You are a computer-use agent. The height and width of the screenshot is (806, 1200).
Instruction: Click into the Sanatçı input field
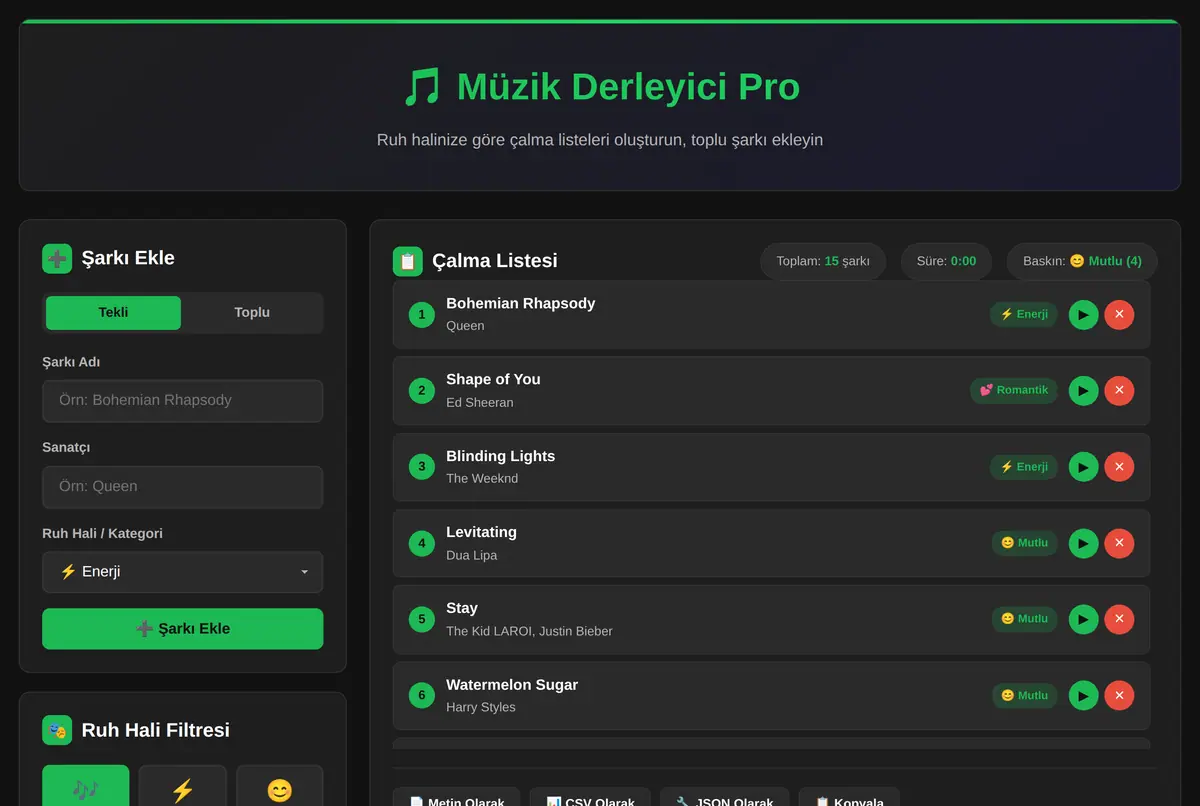pyautogui.click(x=182, y=487)
